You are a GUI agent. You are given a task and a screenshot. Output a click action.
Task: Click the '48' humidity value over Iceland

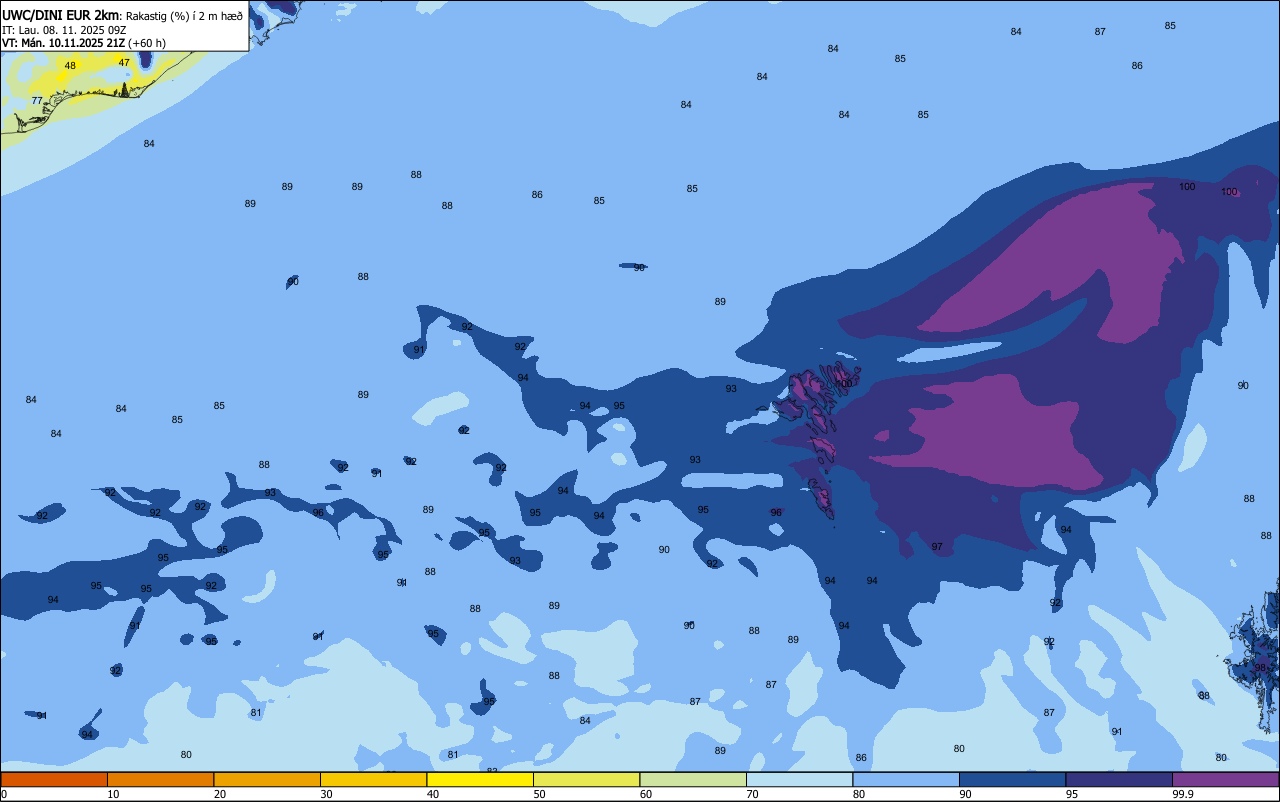[x=70, y=66]
